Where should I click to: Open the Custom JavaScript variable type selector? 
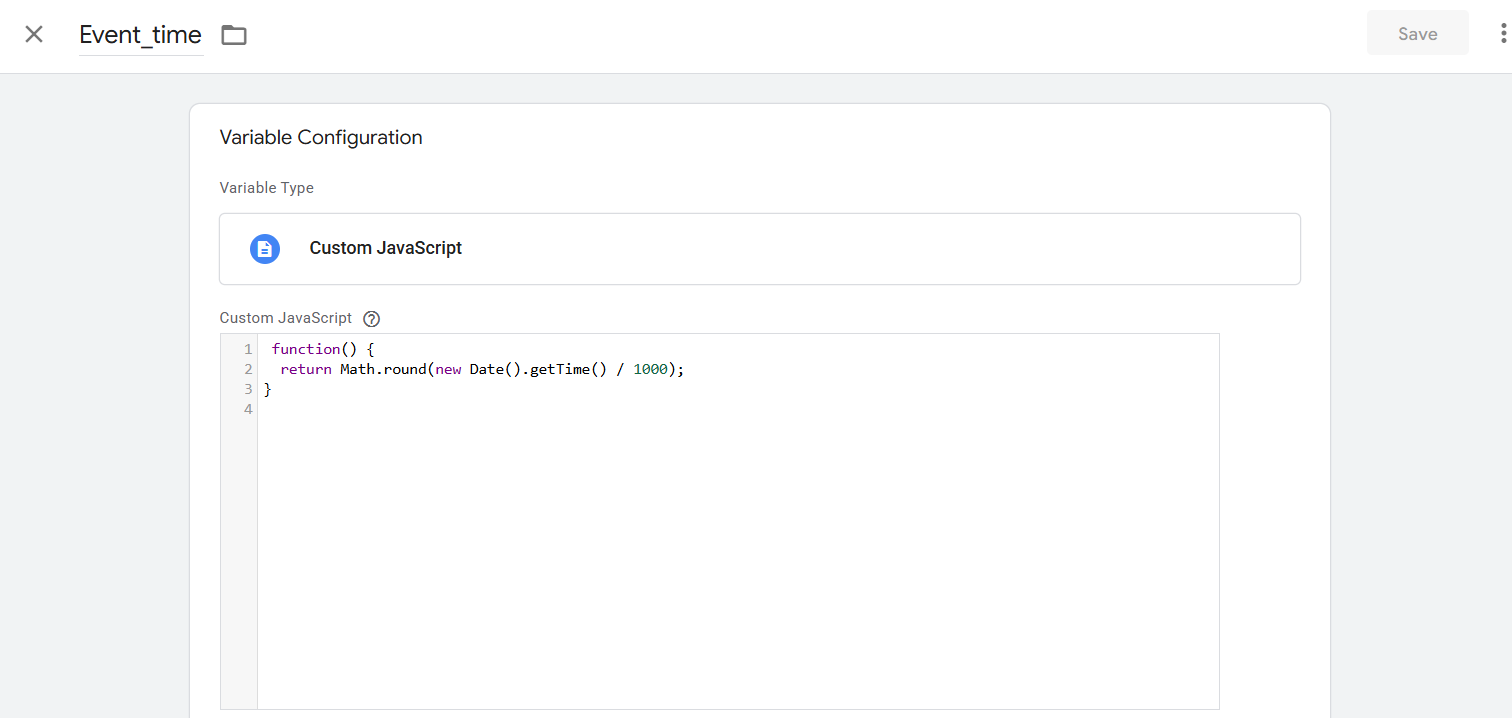(759, 249)
